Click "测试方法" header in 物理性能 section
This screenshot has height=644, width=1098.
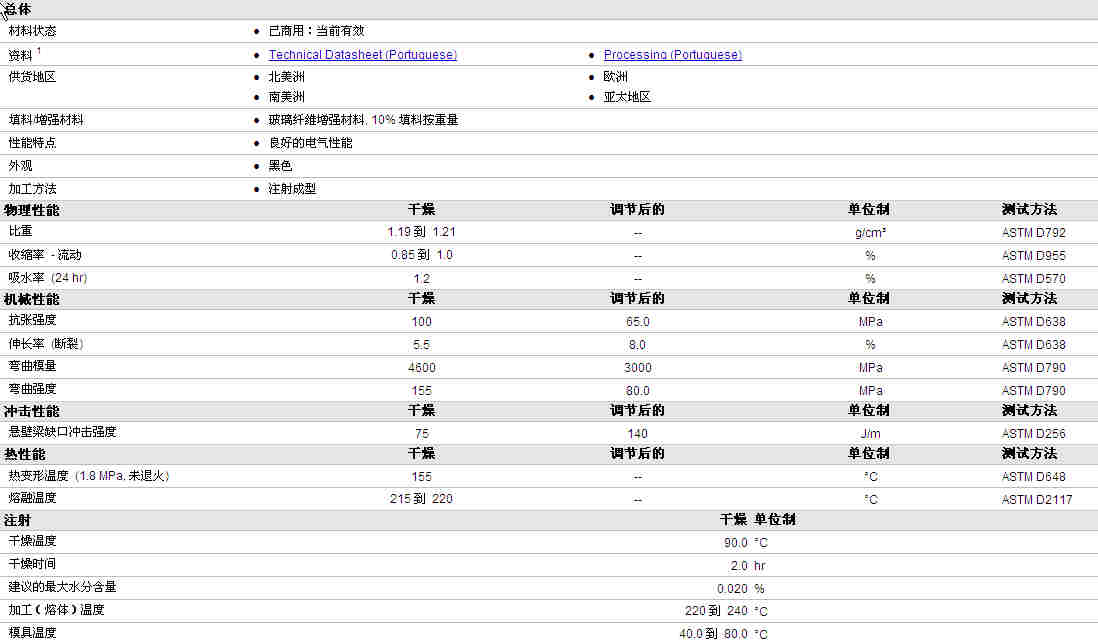point(1029,209)
